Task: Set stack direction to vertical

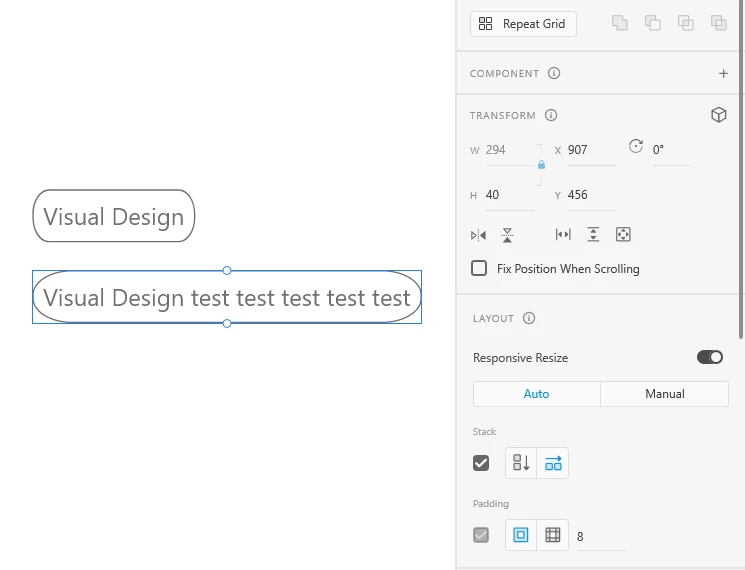Action: coord(521,463)
